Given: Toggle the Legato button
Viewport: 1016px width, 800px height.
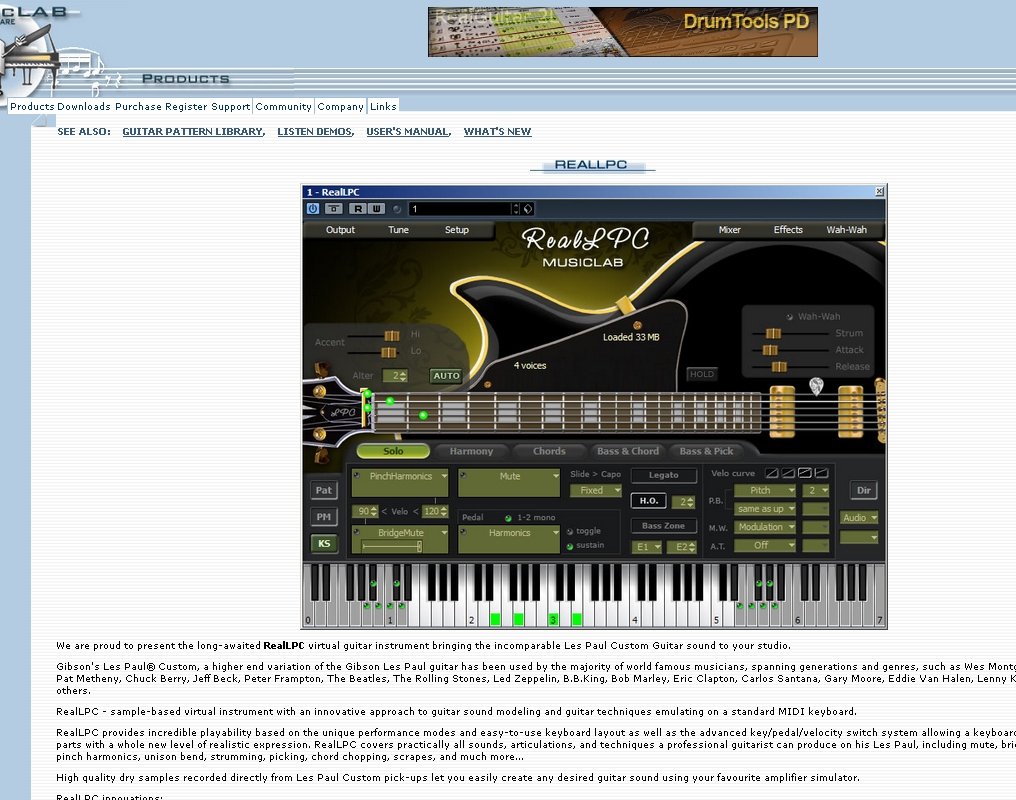Looking at the screenshot, I should point(664,475).
